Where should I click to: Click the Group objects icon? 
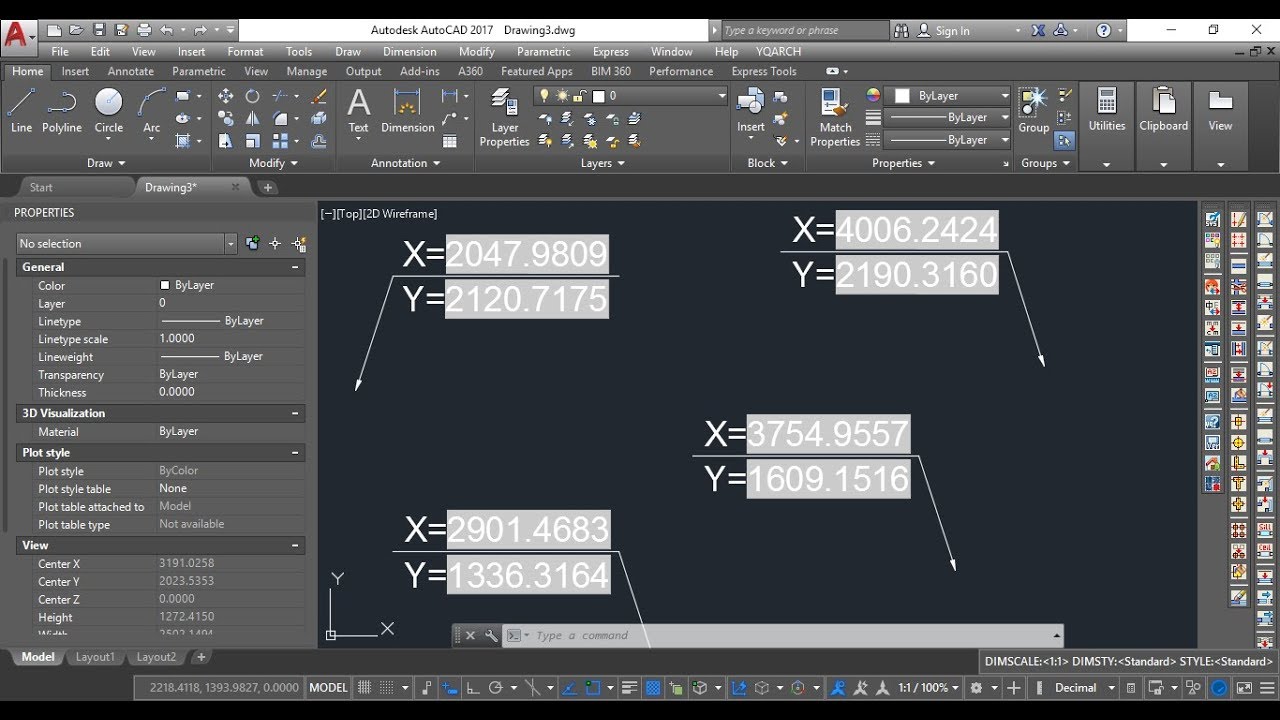1033,111
